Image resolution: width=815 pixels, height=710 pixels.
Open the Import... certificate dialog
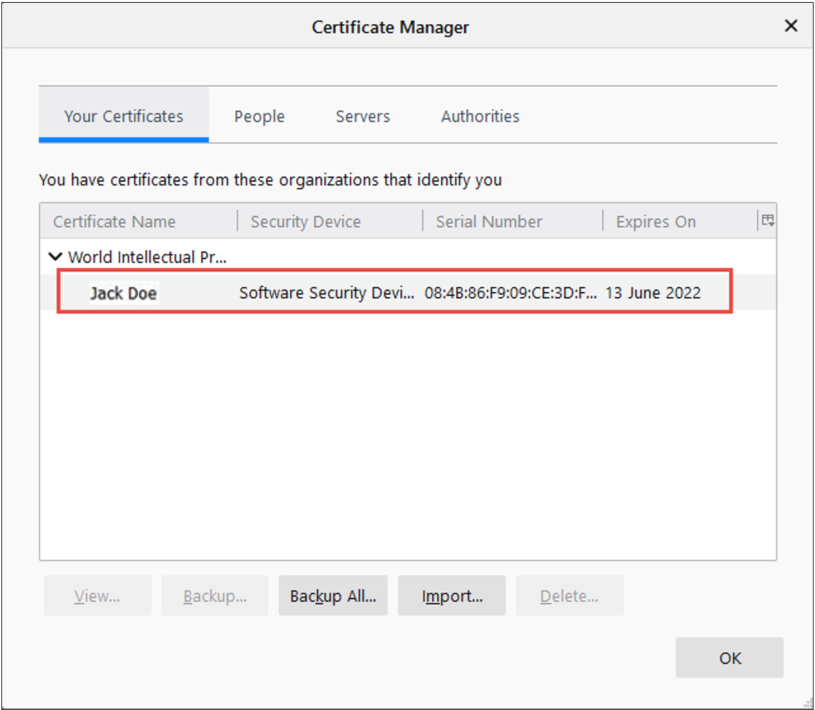point(452,596)
